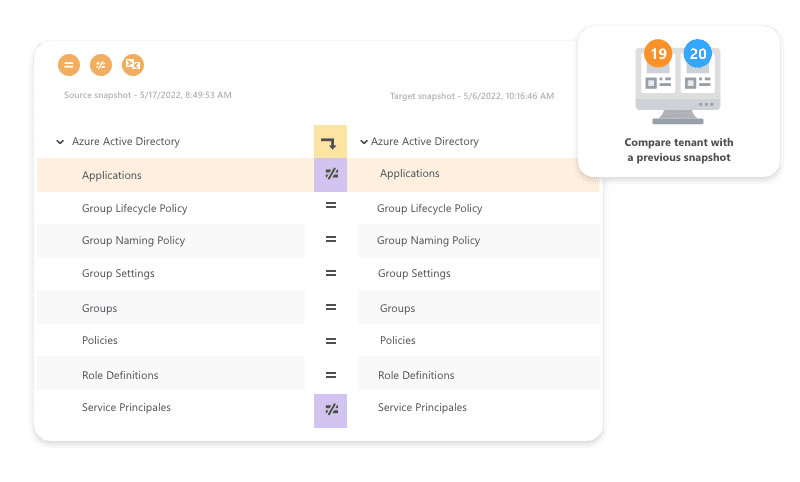The width and height of the screenshot is (800, 482).
Task: Select Groups in the source snapshot
Action: (99, 309)
